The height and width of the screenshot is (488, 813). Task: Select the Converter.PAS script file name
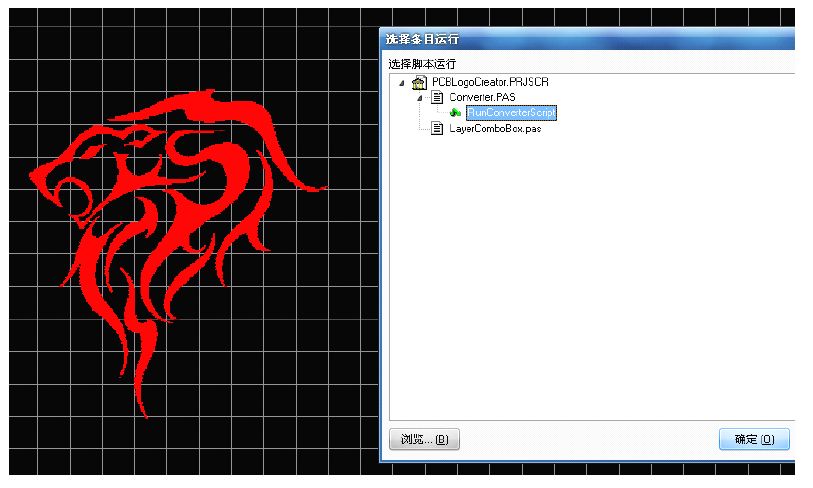point(483,98)
